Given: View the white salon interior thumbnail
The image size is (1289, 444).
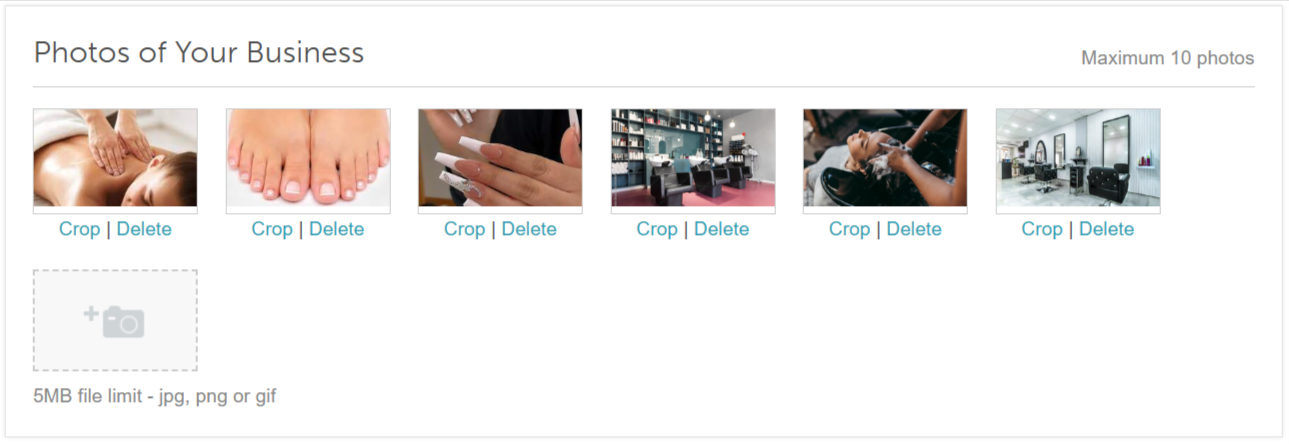Looking at the screenshot, I should [1078, 158].
